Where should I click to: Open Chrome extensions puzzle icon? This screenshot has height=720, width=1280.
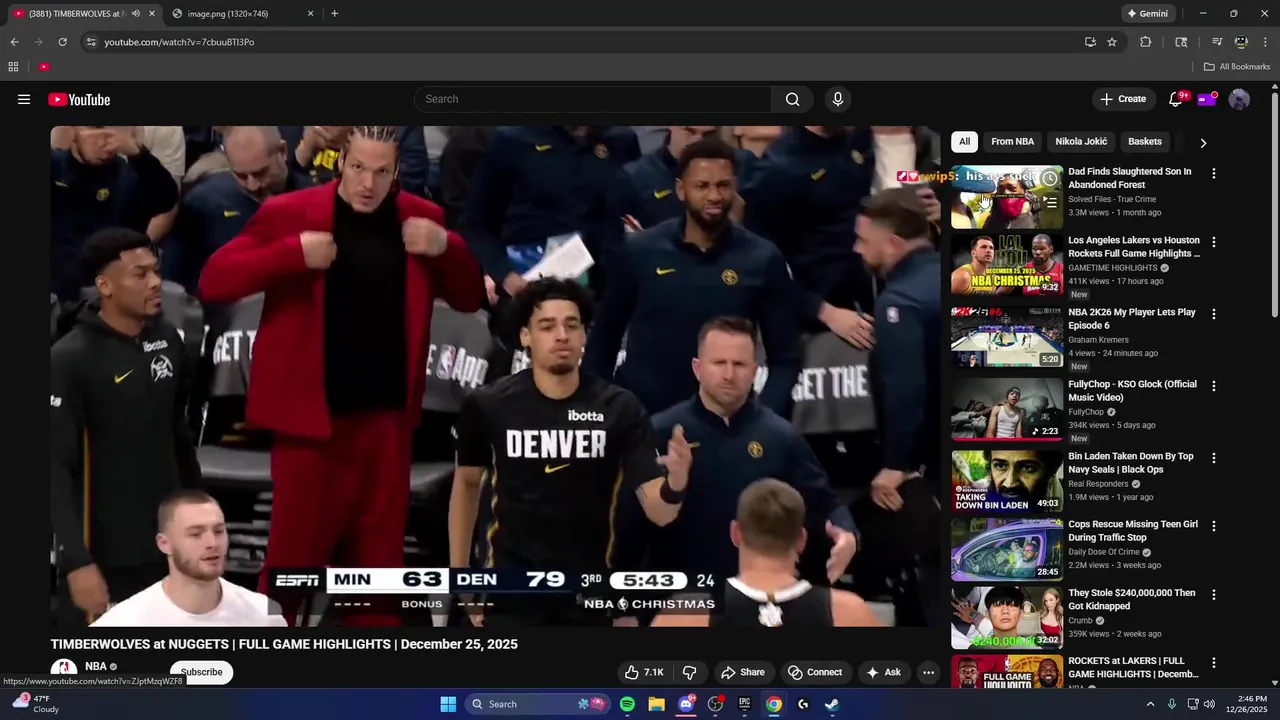pyautogui.click(x=1146, y=42)
